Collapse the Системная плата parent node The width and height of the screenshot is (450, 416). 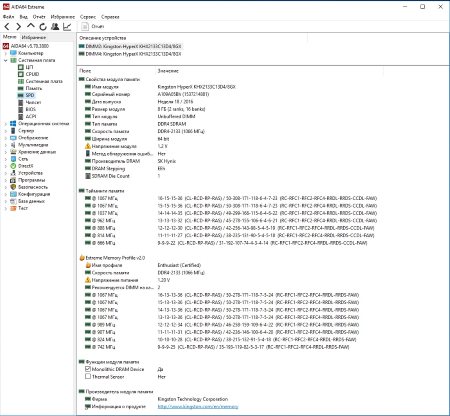click(x=6, y=60)
